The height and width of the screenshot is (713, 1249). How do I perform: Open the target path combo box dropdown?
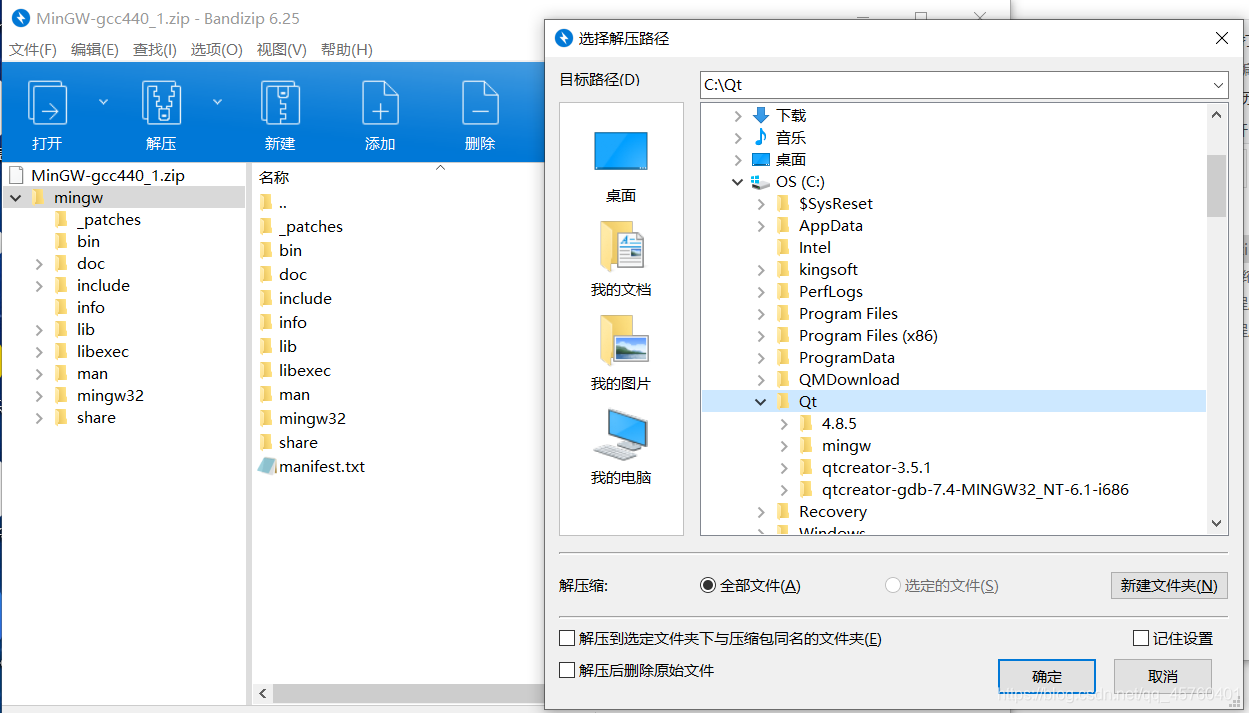(1217, 85)
